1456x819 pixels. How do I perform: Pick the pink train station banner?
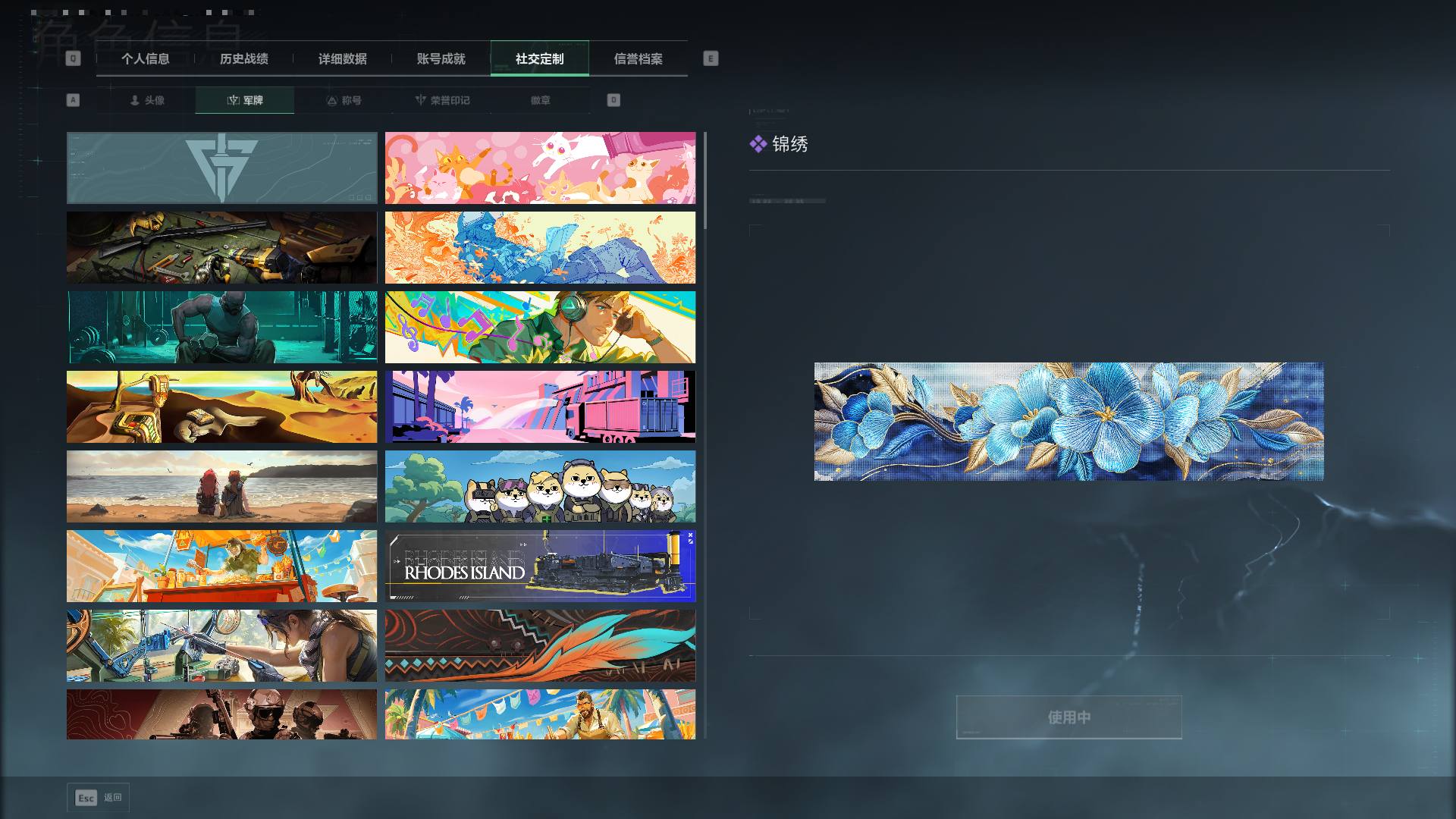click(x=540, y=406)
